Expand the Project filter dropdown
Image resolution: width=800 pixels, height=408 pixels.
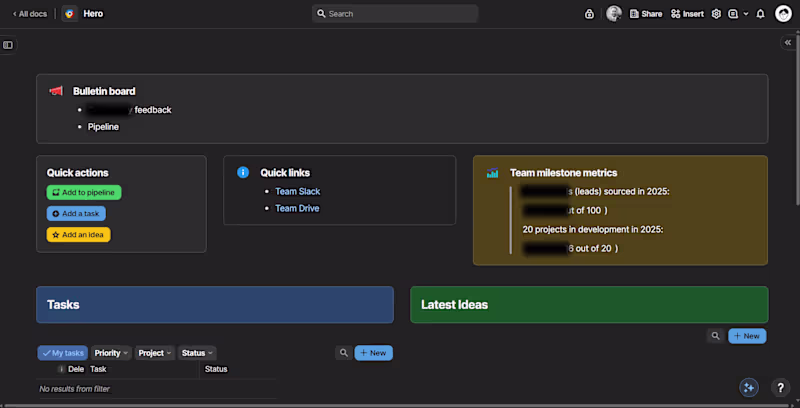point(155,353)
